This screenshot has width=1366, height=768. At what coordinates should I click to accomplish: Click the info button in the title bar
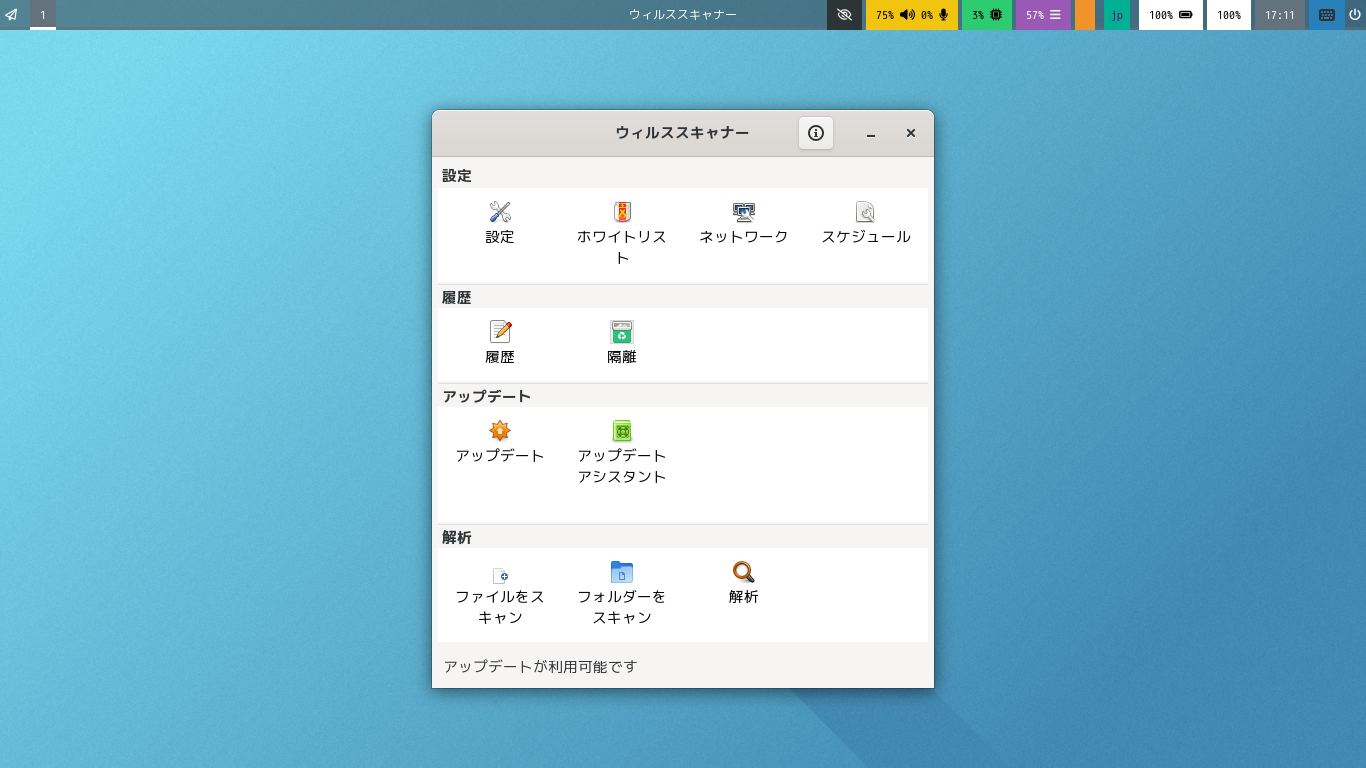point(816,133)
